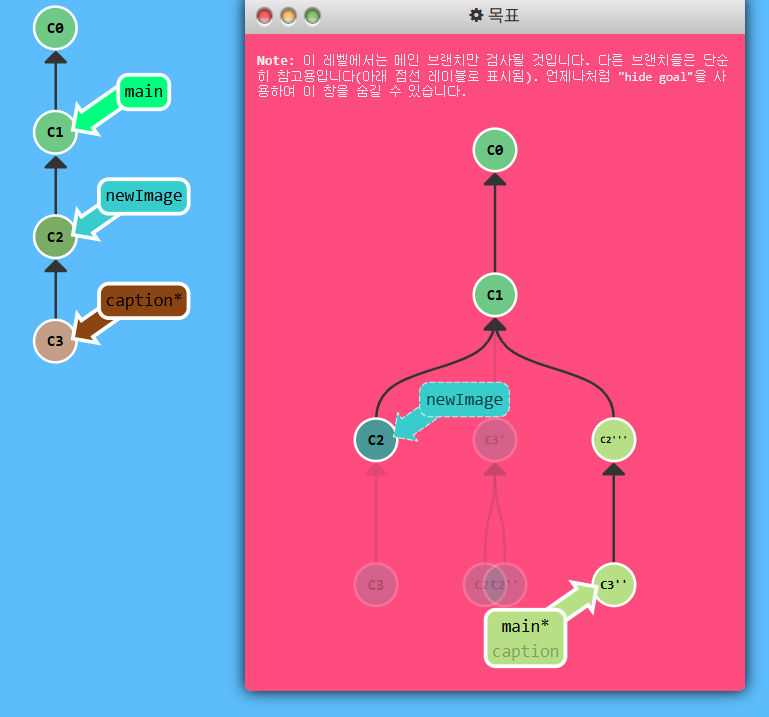Click the green button on the goal window
The width and height of the screenshot is (769, 717).
tap(312, 16)
